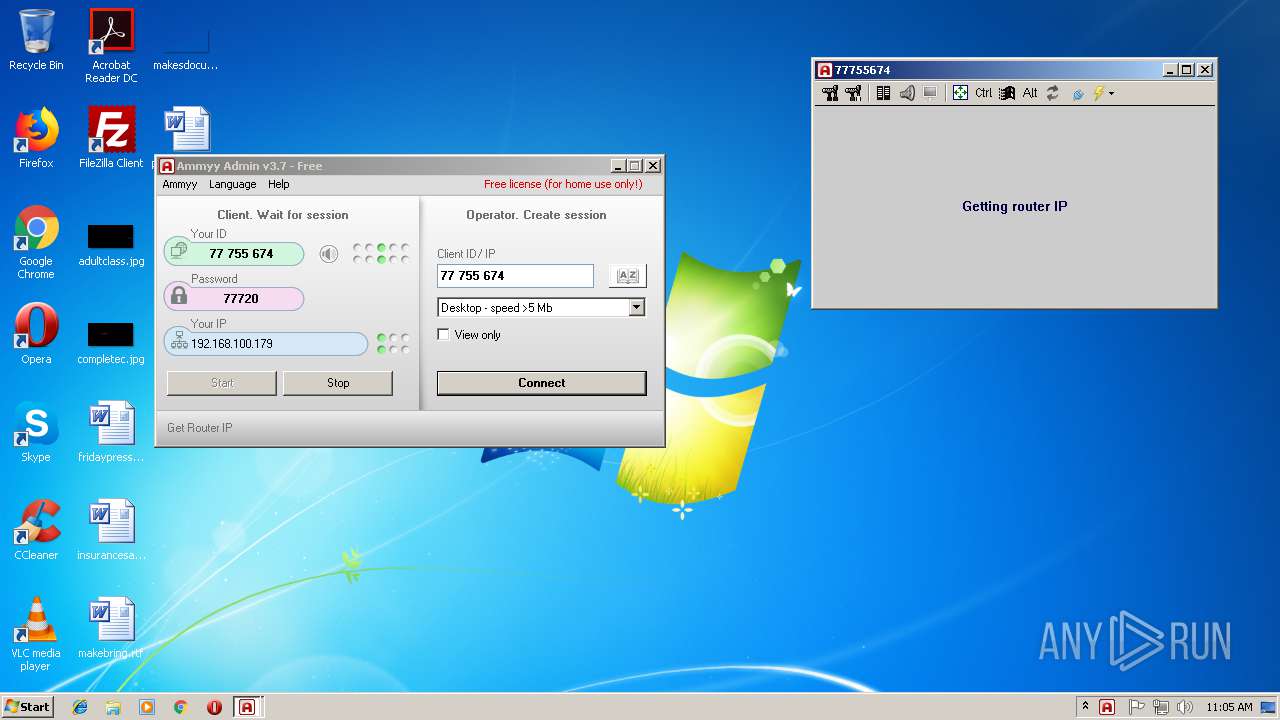Show hidden tray icons arrow

coord(1086,706)
